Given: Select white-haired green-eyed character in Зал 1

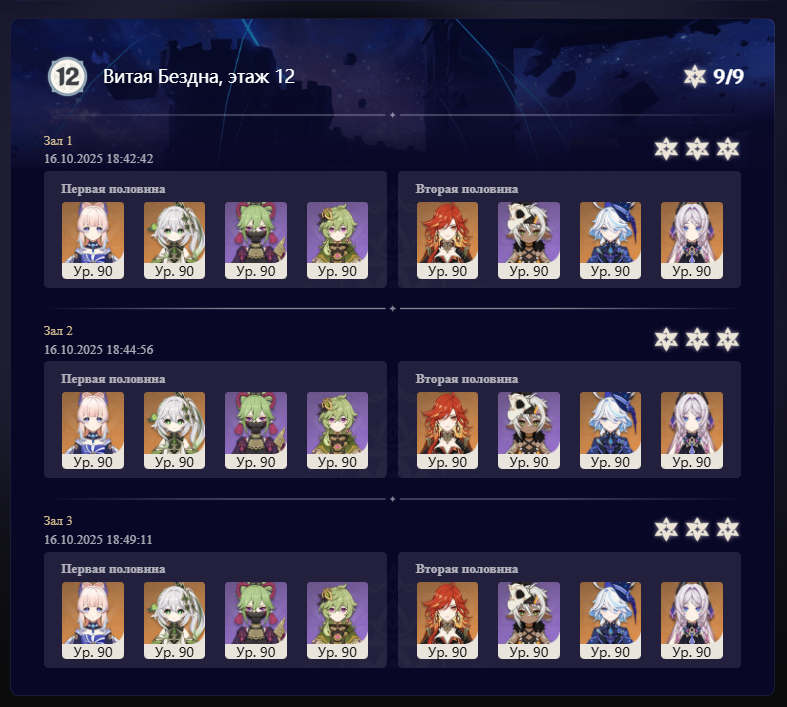Looking at the screenshot, I should 174,240.
